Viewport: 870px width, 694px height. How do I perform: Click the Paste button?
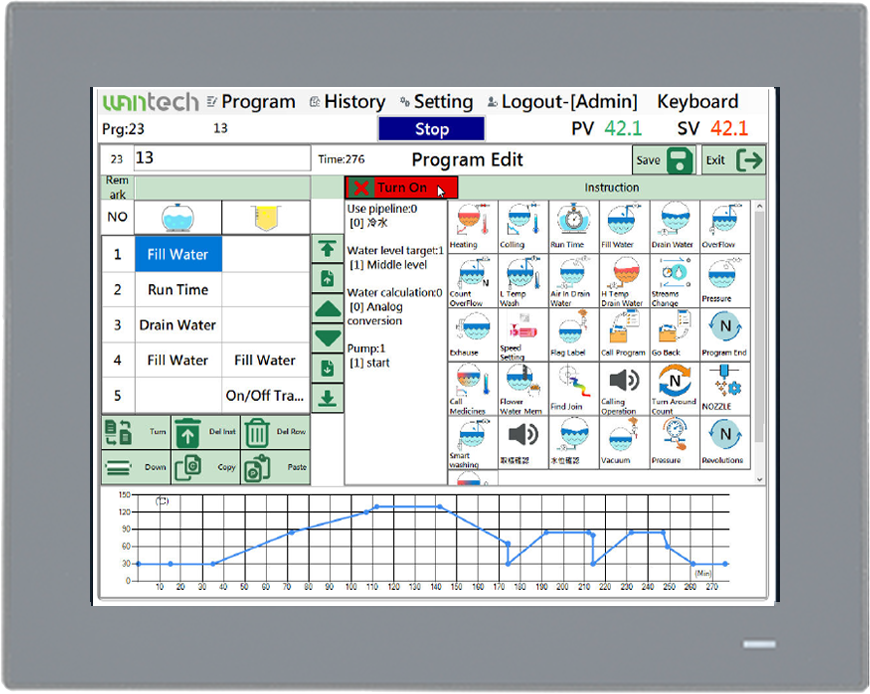tap(275, 467)
